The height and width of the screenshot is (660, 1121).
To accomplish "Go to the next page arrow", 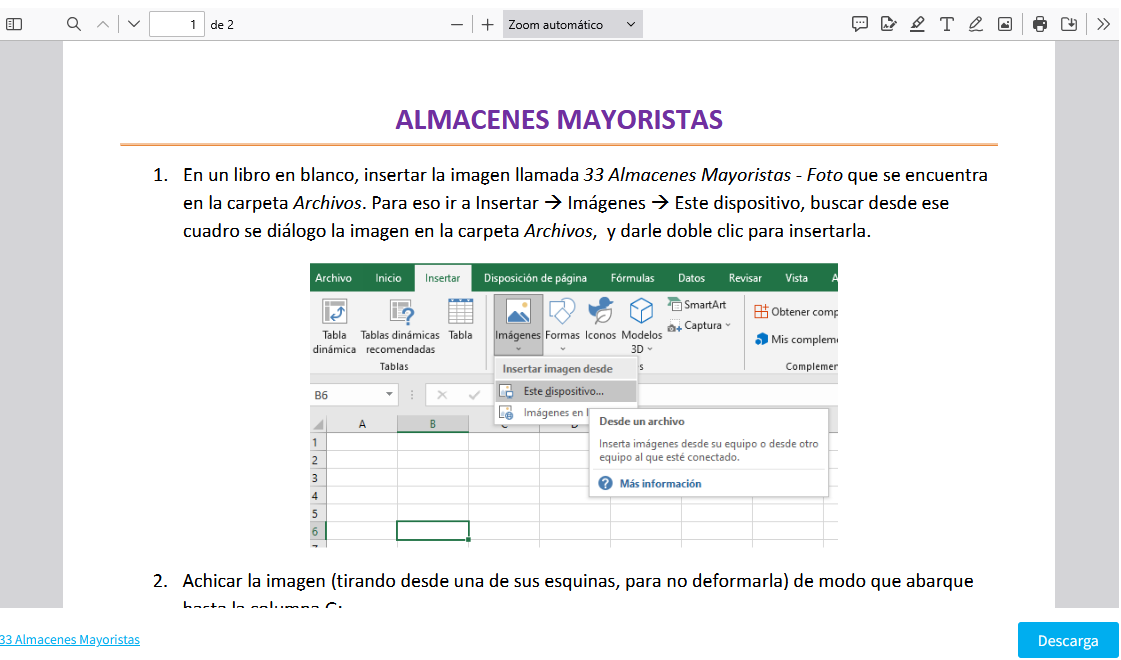I will (x=134, y=24).
